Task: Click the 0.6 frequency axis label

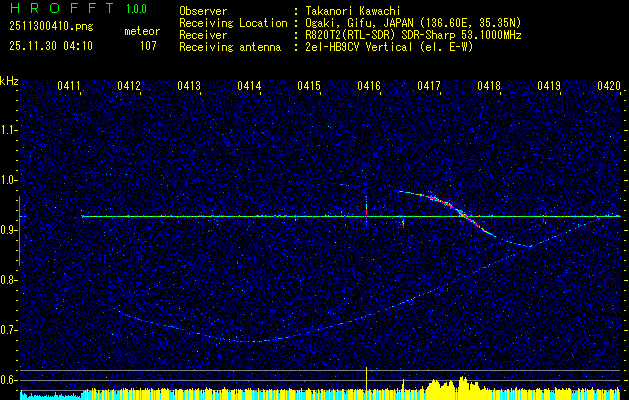Action: 9,380
